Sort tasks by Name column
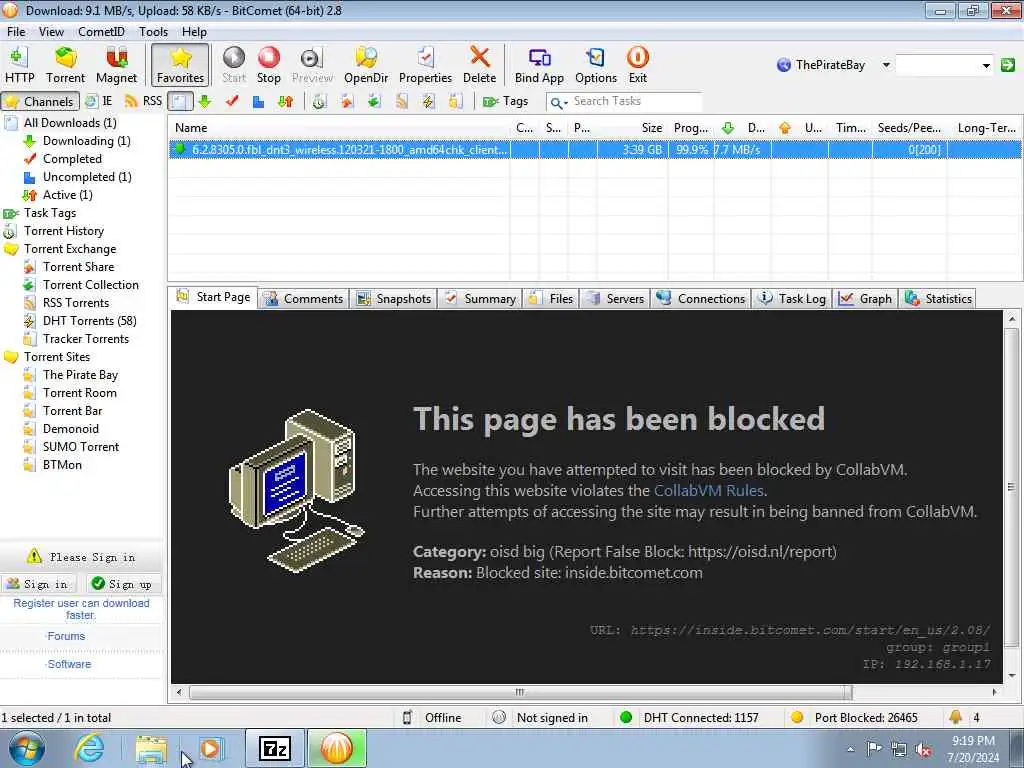This screenshot has height=768, width=1024. click(x=339, y=127)
